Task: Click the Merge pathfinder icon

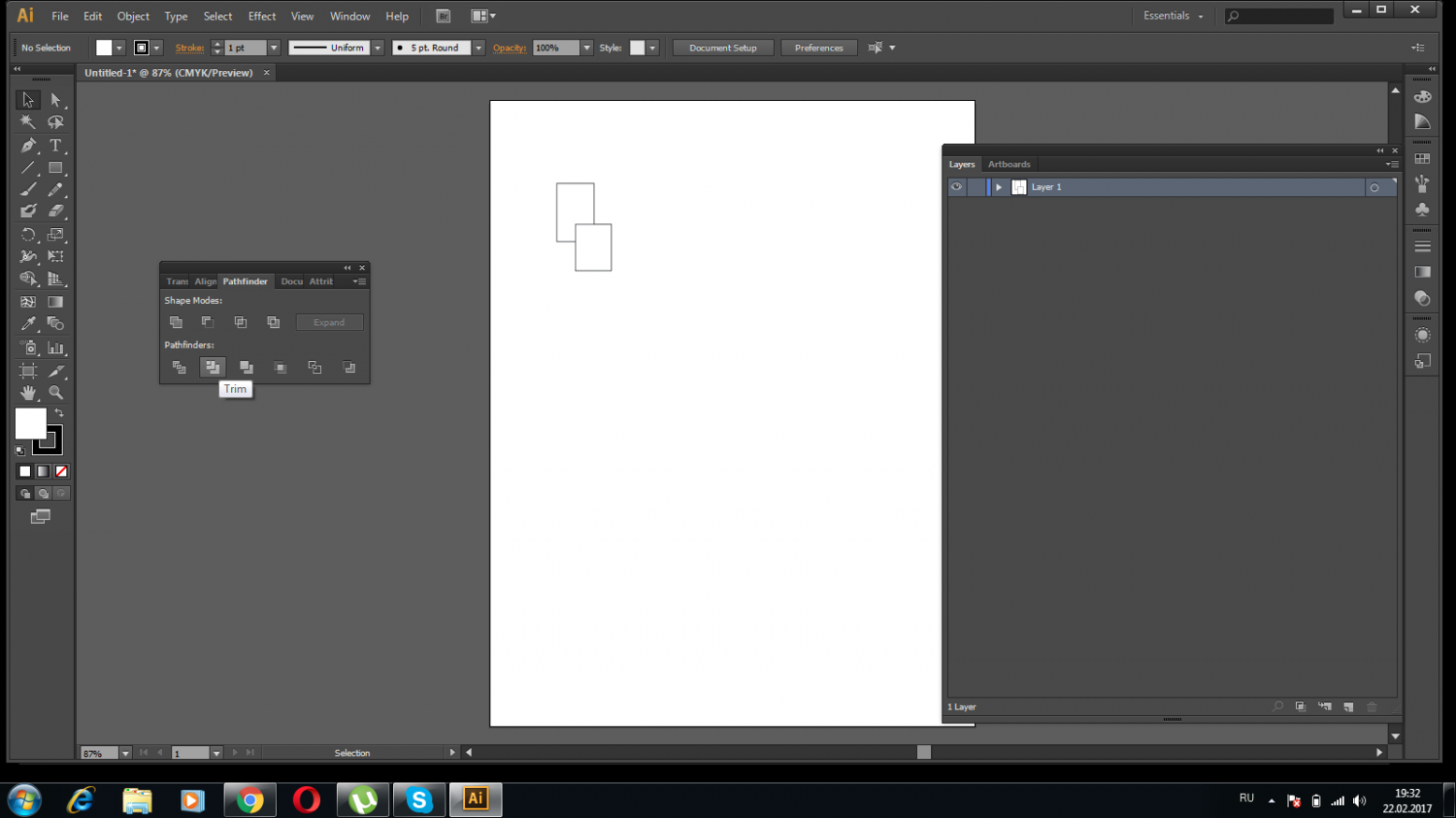Action: click(x=247, y=367)
